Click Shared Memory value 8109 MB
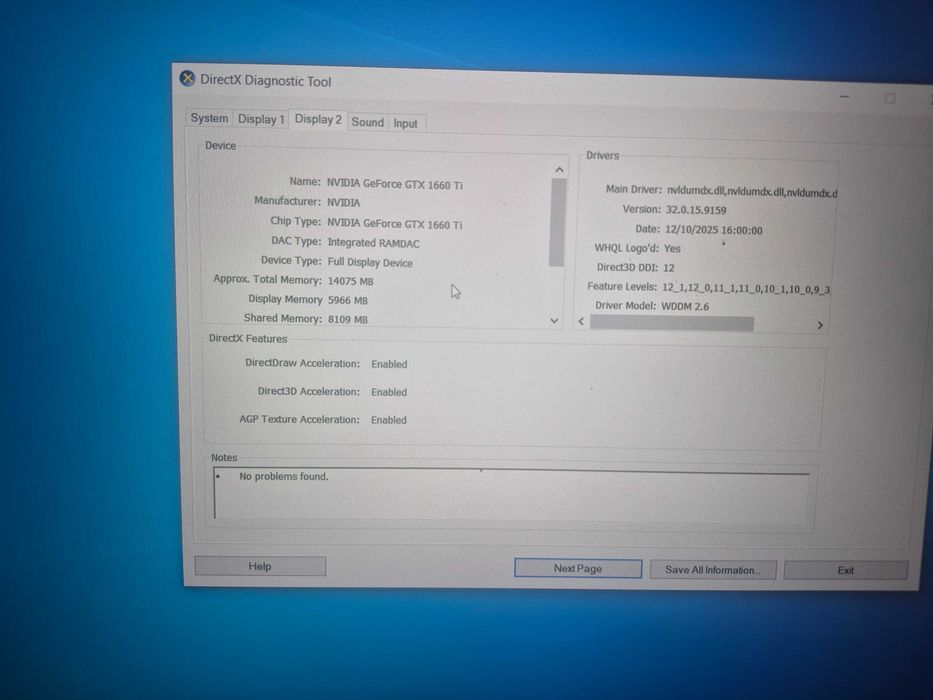 pos(347,320)
